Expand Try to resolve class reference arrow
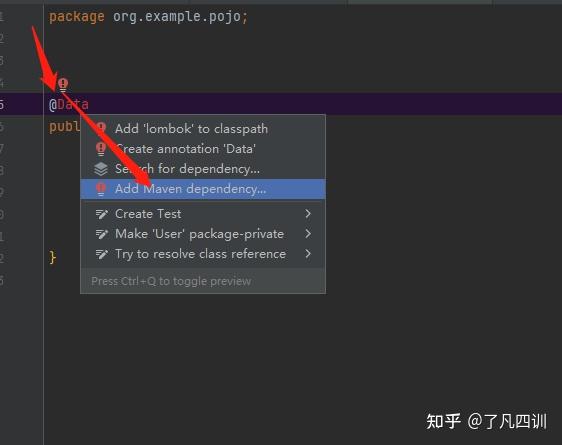 (308, 254)
